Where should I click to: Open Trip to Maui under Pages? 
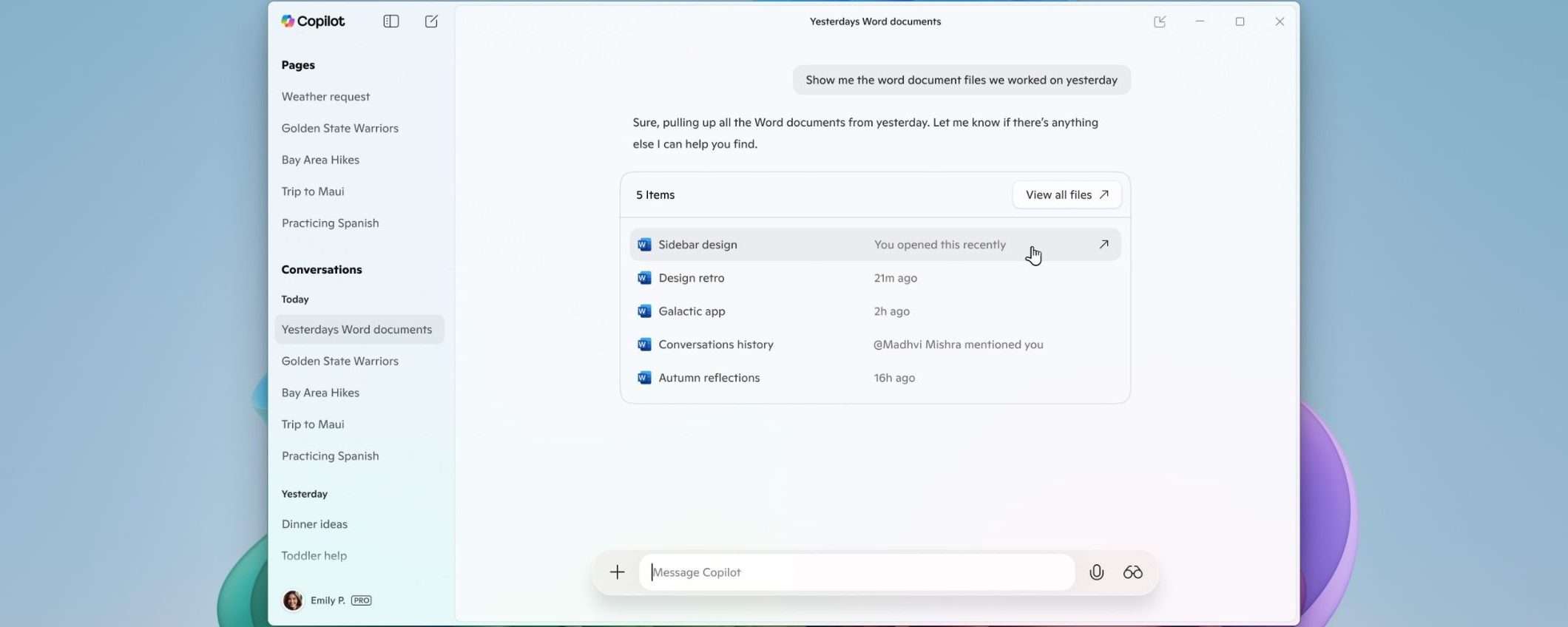[313, 192]
